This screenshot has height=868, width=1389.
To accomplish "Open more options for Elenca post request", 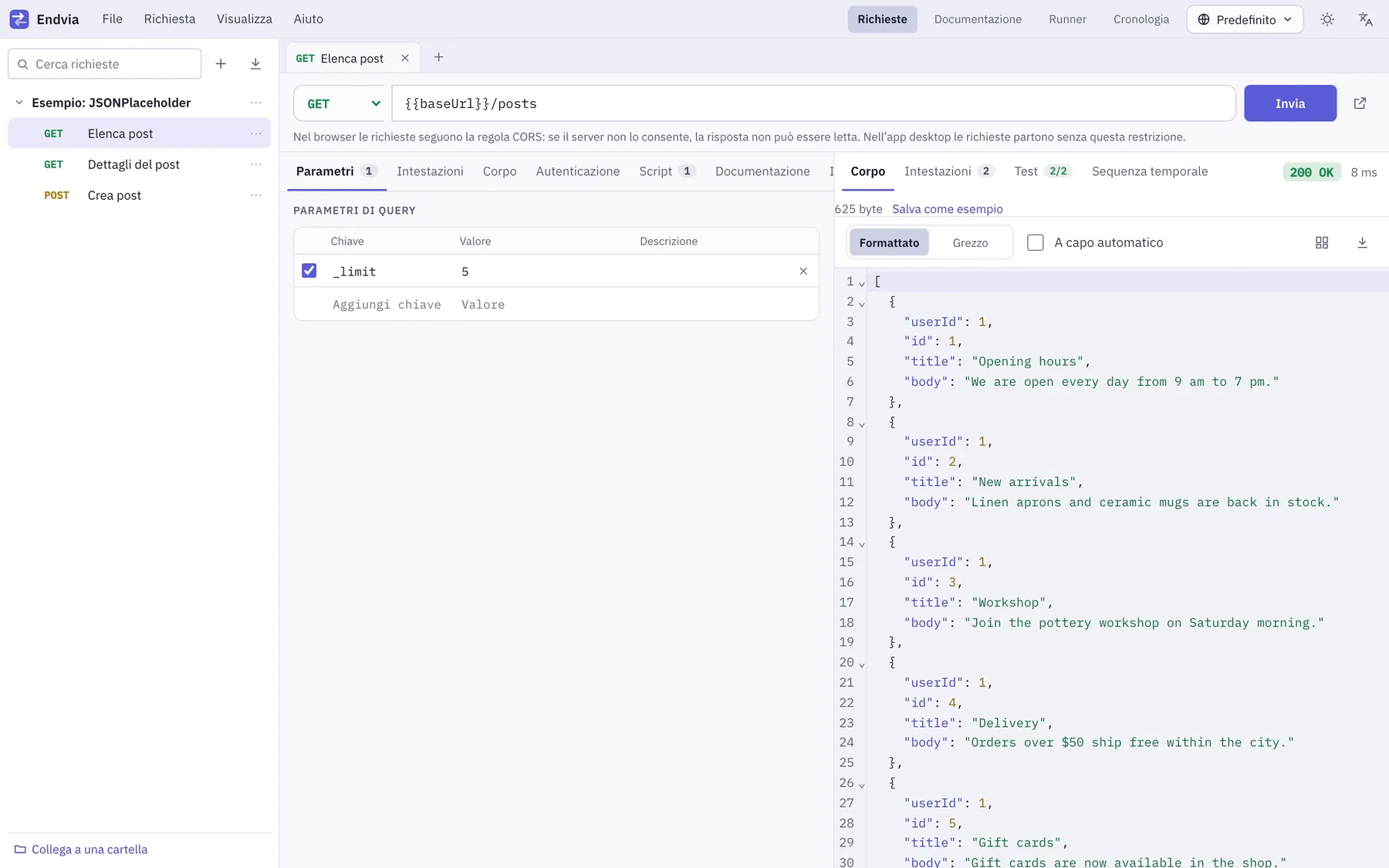I will 256,133.
